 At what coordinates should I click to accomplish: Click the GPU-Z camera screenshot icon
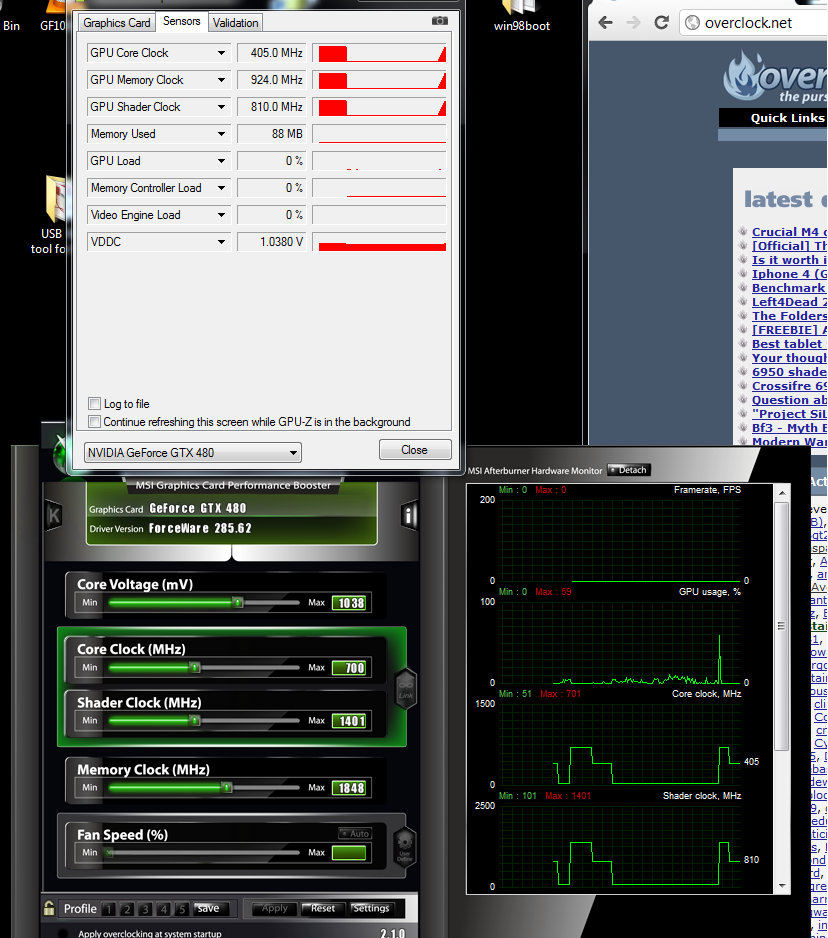click(440, 21)
